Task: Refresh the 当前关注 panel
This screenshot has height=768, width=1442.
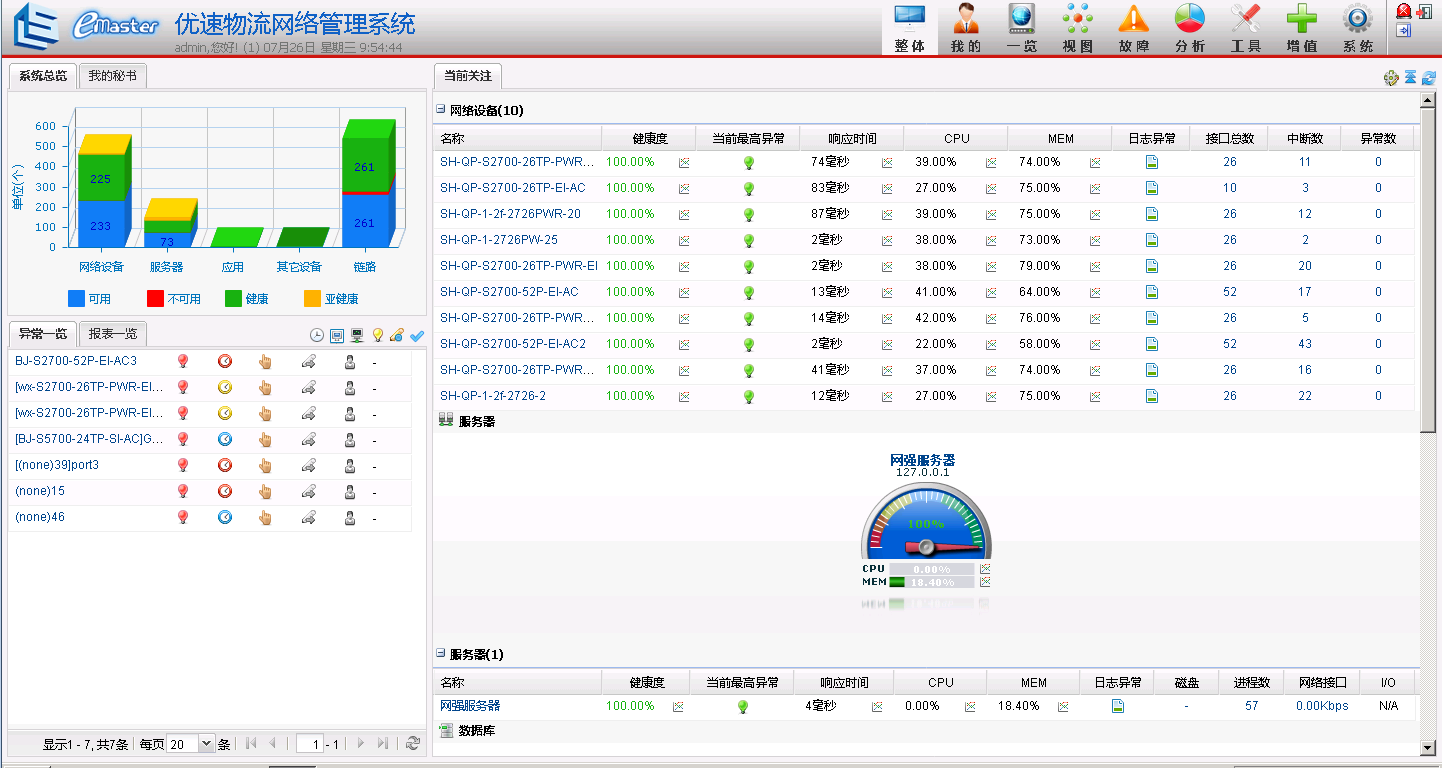Action: [x=1428, y=77]
